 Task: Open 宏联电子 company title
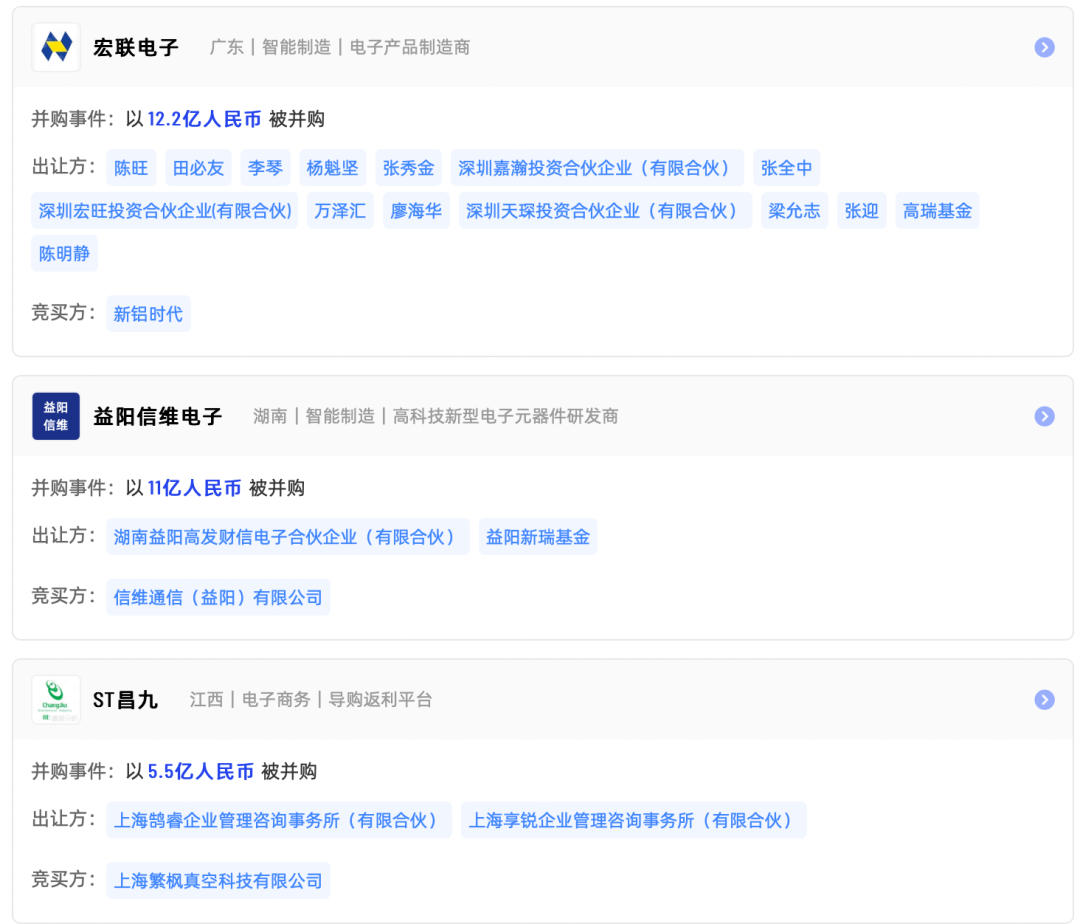pyautogui.click(x=136, y=48)
